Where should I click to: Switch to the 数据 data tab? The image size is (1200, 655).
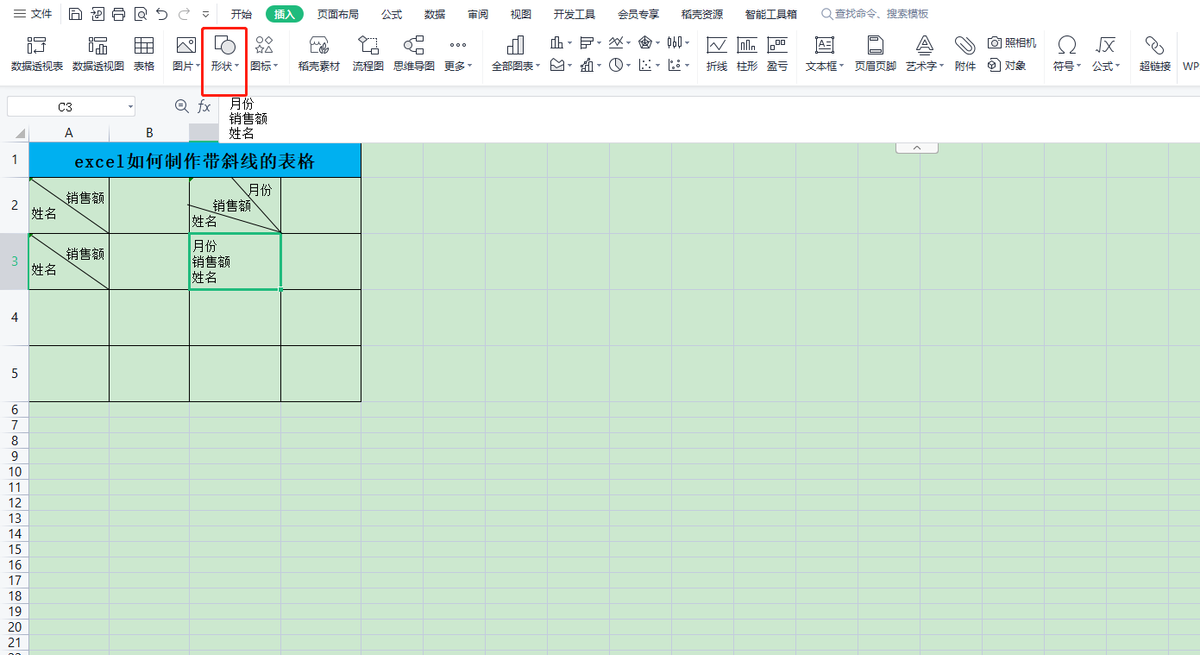click(435, 14)
